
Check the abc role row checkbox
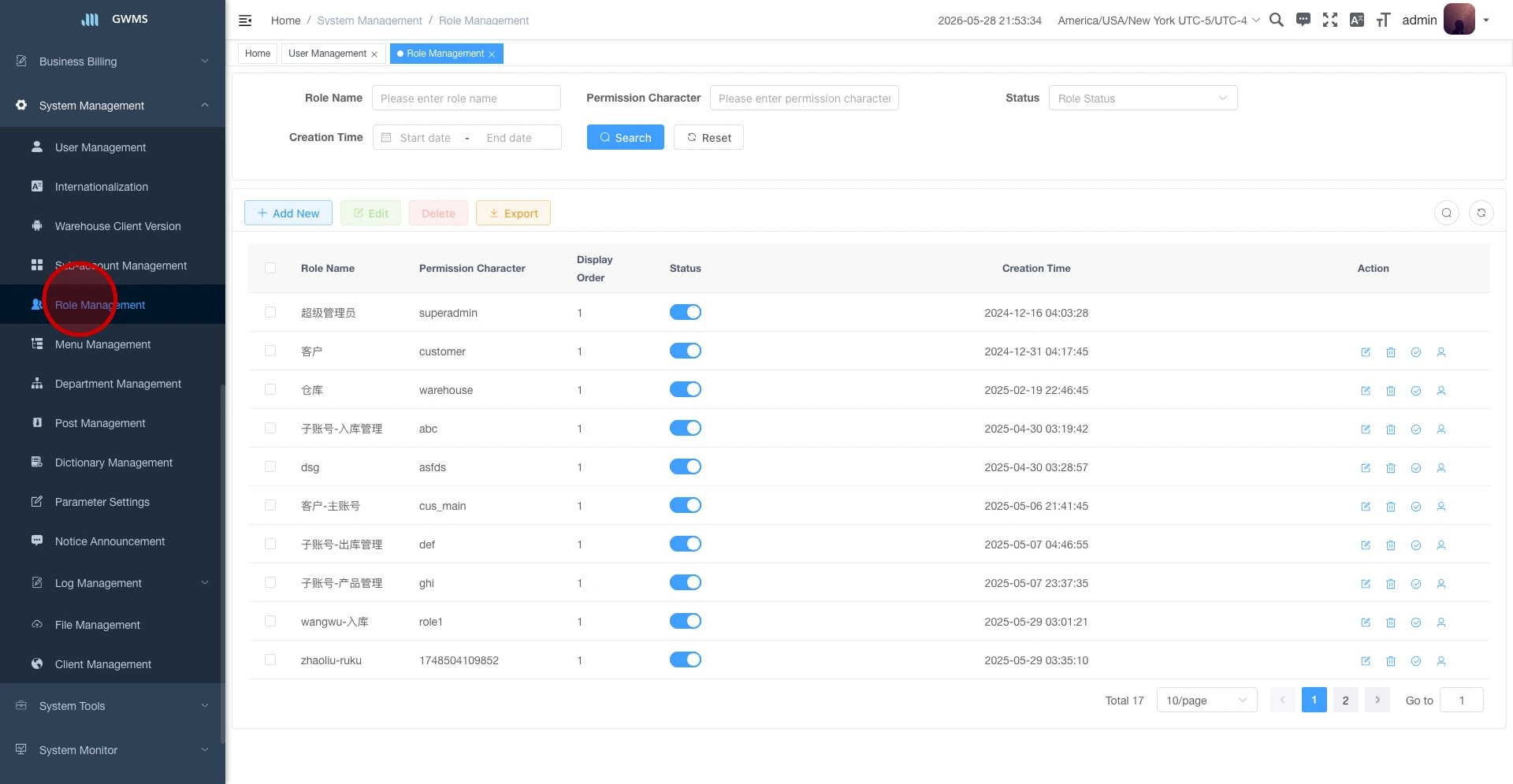tap(270, 428)
